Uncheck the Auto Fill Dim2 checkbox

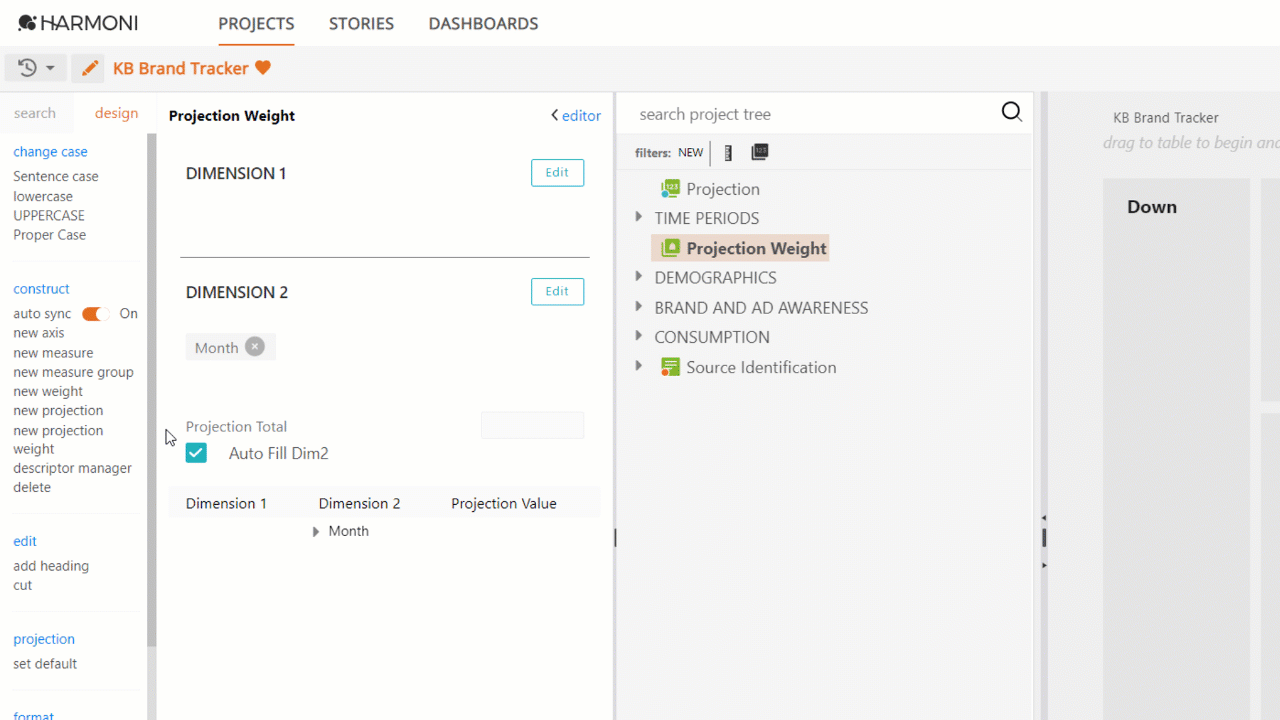coord(196,453)
